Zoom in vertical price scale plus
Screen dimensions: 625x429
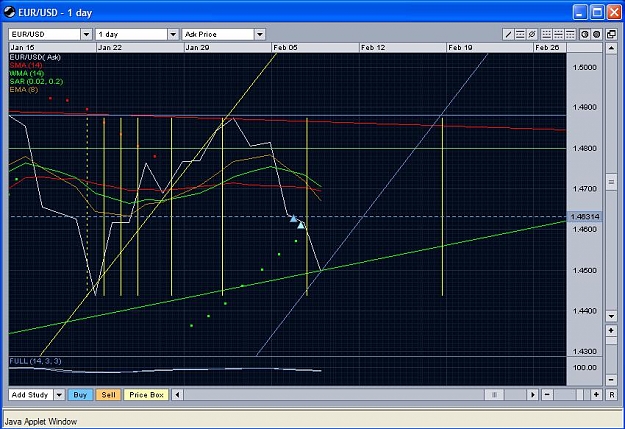[611, 330]
